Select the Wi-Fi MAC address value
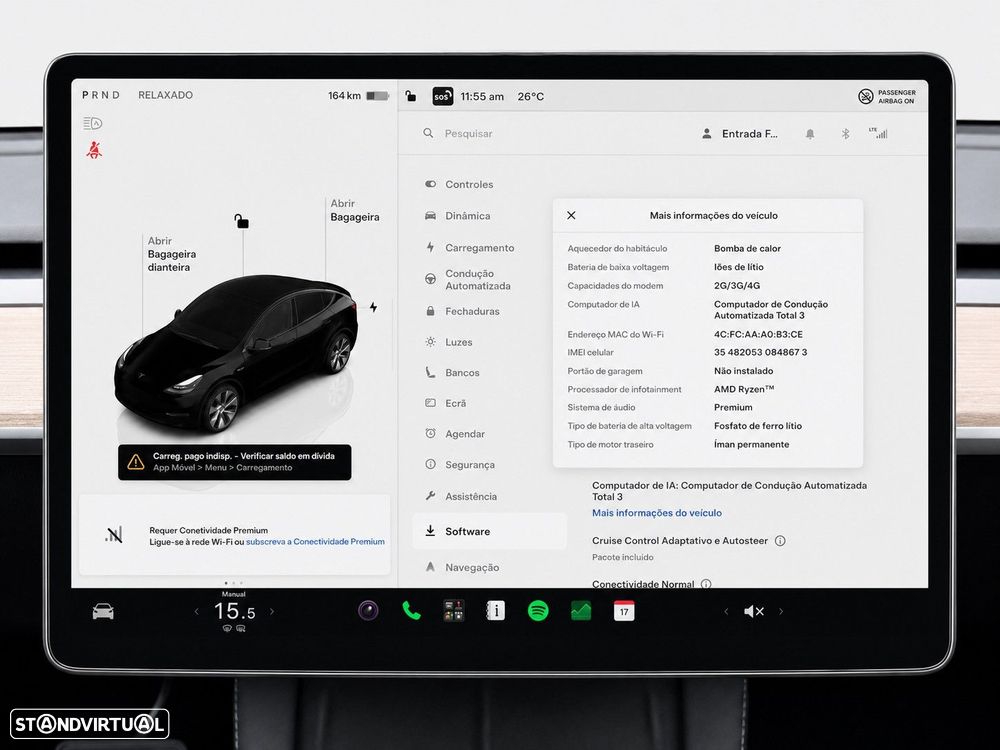Viewport: 1000px width, 750px height. 758,334
